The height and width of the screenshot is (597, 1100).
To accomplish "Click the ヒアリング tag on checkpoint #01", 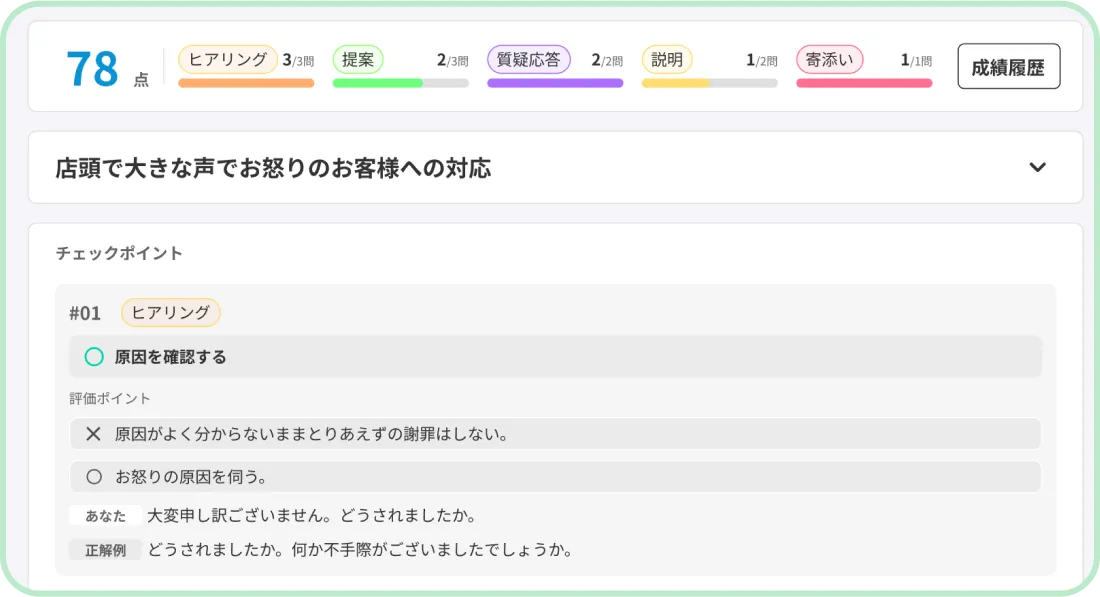I will [170, 312].
